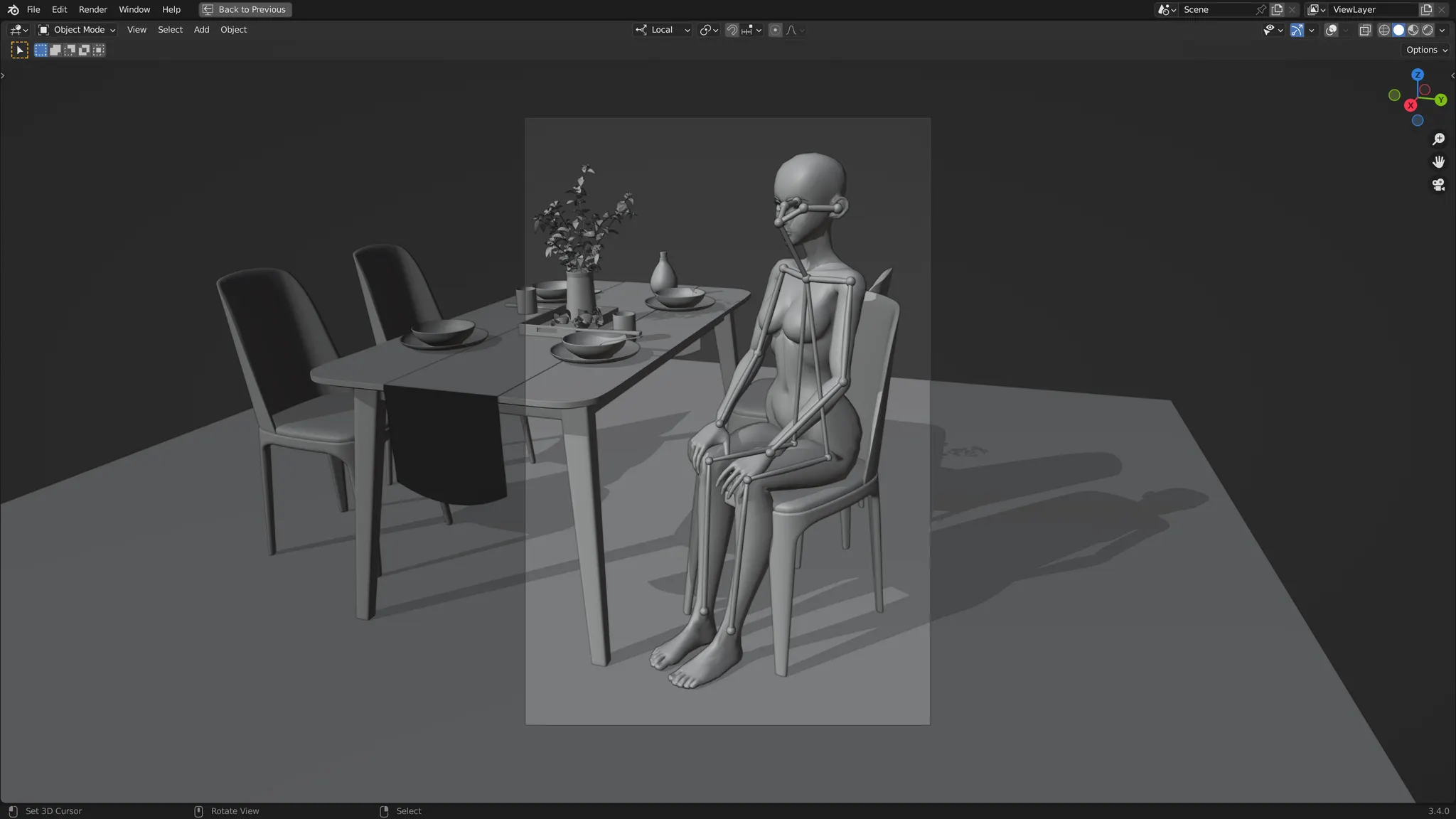Open the Object Mode dropdown
This screenshot has height=819, width=1456.
click(x=77, y=30)
